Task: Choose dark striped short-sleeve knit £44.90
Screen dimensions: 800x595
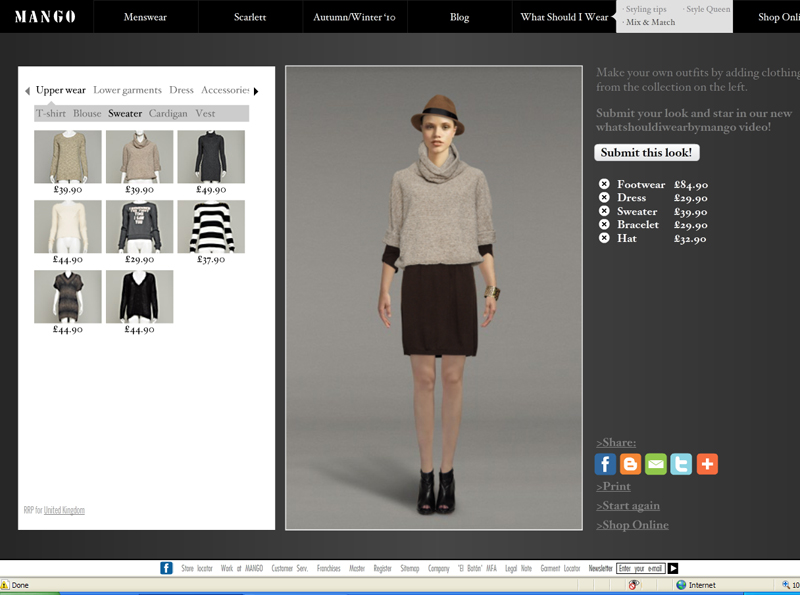Action: (x=68, y=296)
